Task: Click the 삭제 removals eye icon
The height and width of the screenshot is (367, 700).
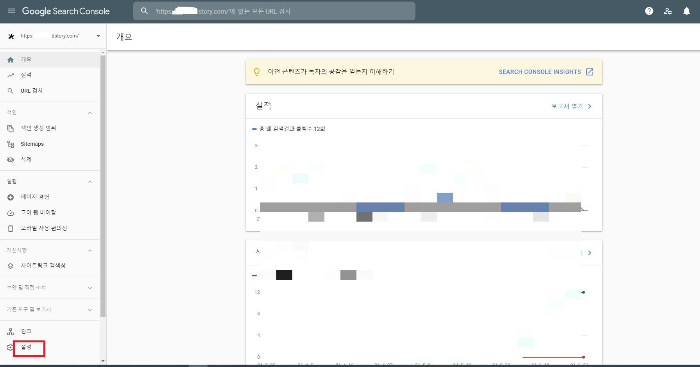Action: tap(11, 159)
